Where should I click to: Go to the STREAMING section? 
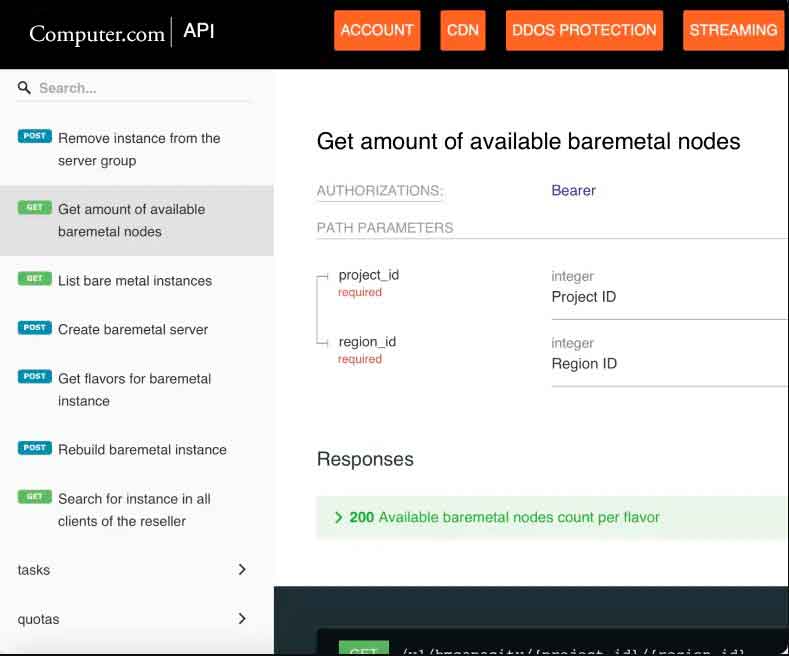[x=733, y=30]
